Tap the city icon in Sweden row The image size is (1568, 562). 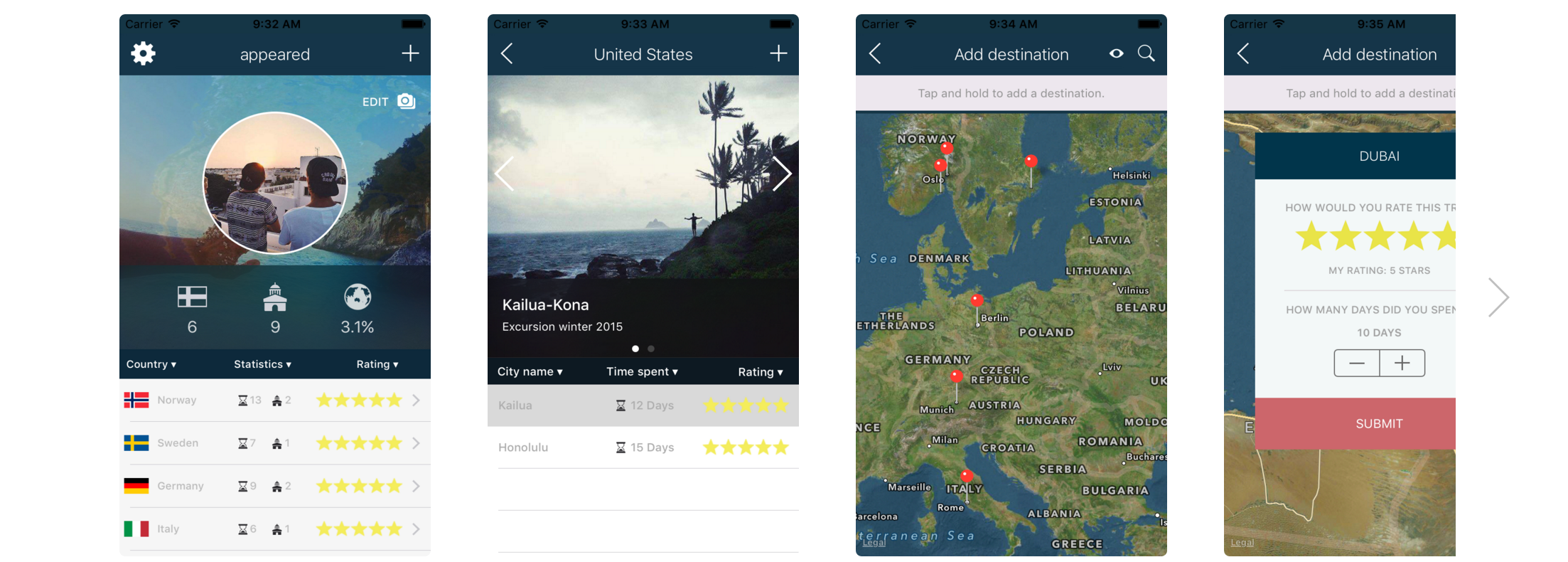277,444
